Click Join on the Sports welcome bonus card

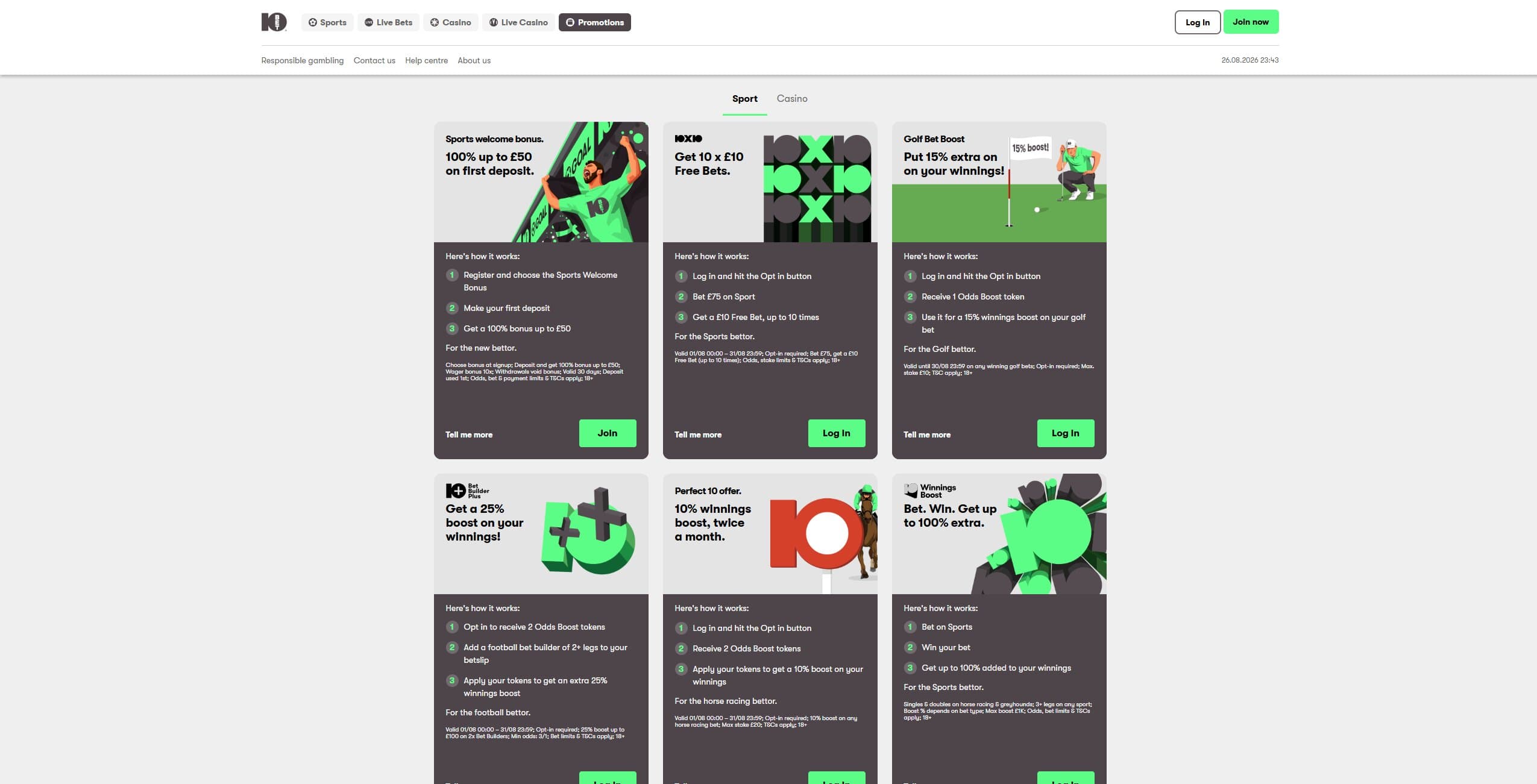tap(608, 433)
